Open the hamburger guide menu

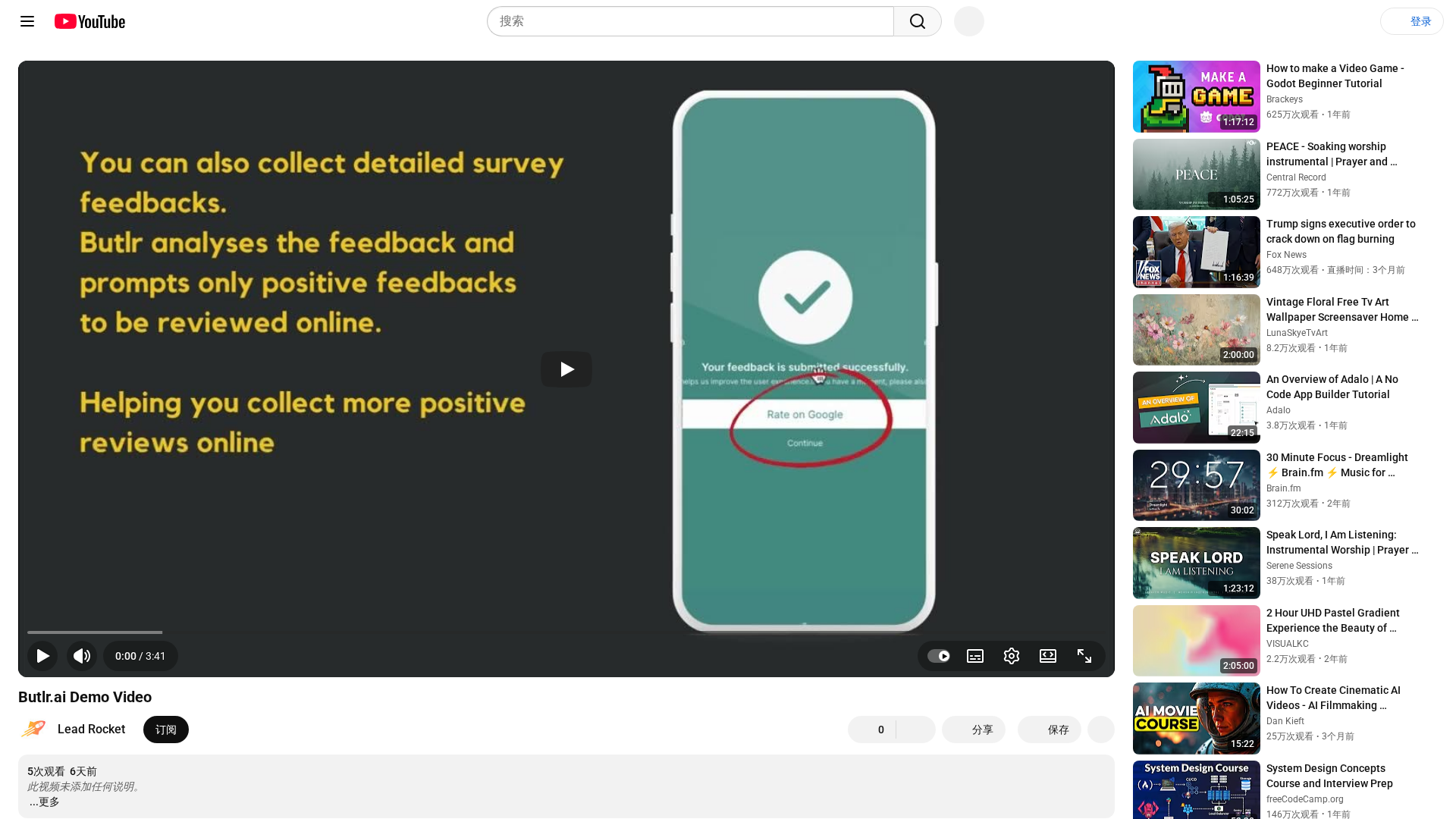pos(27,21)
